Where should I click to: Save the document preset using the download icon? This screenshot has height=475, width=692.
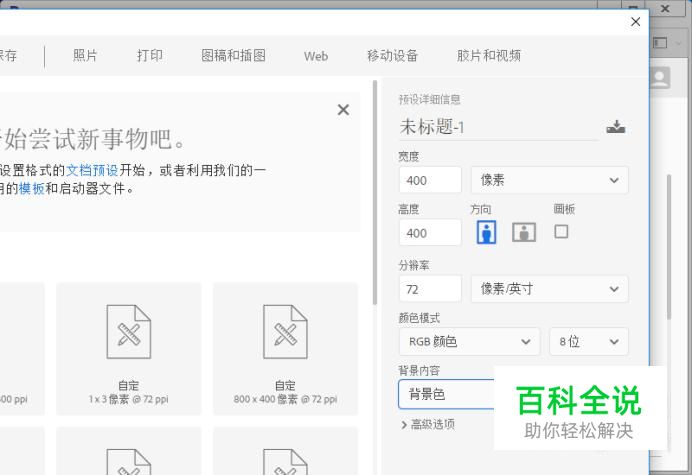616,127
